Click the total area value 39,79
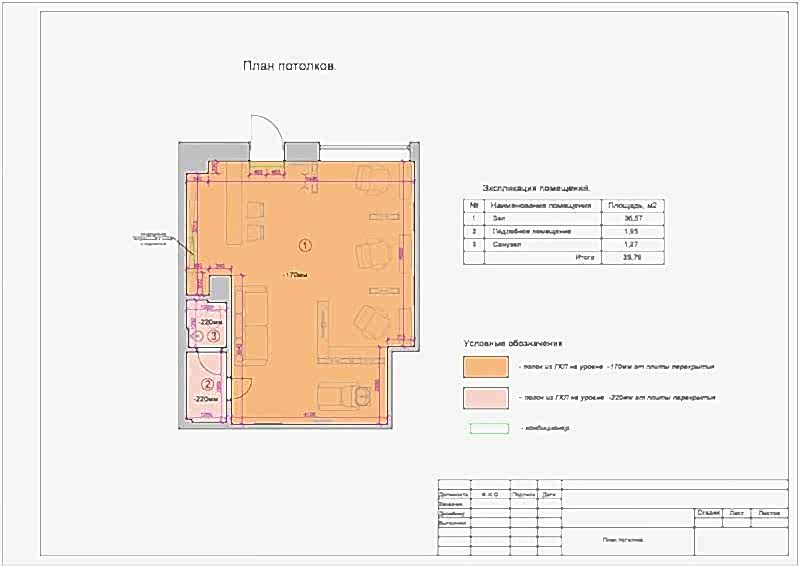 coord(631,257)
